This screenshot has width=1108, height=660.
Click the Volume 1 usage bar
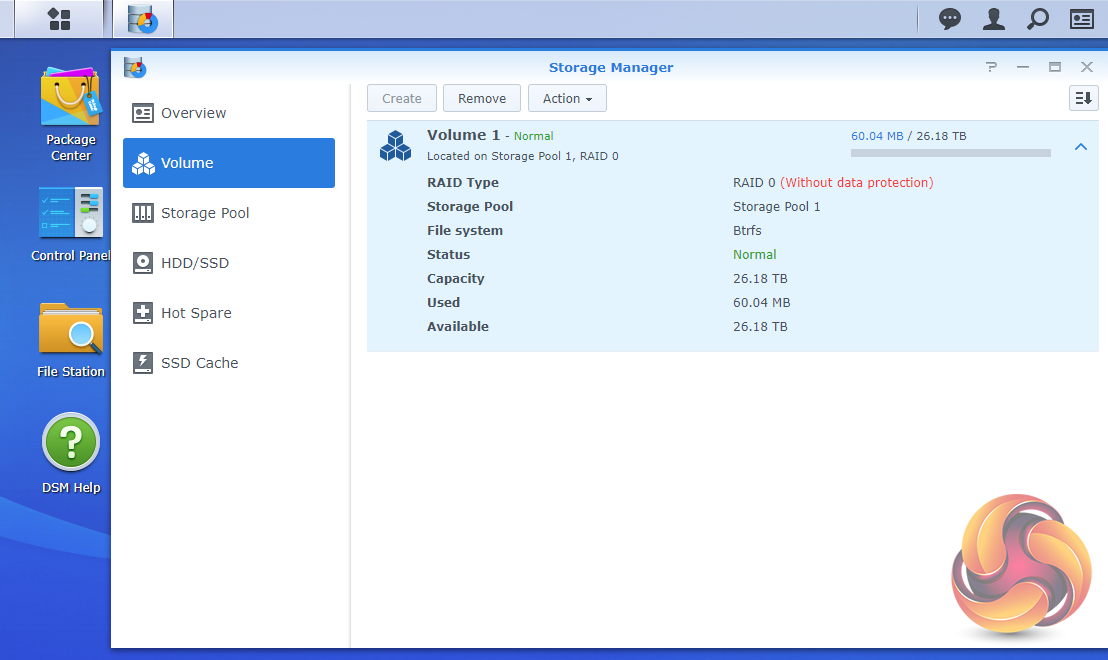pyautogui.click(x=950, y=153)
